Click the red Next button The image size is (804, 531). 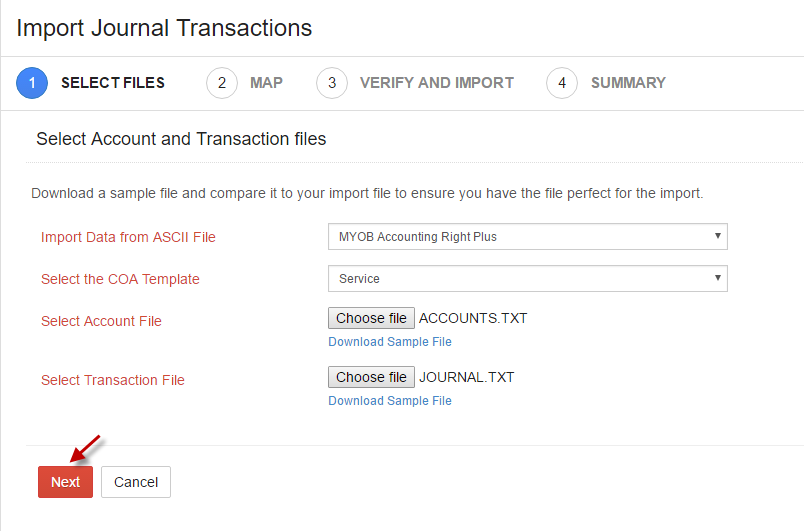[x=65, y=482]
